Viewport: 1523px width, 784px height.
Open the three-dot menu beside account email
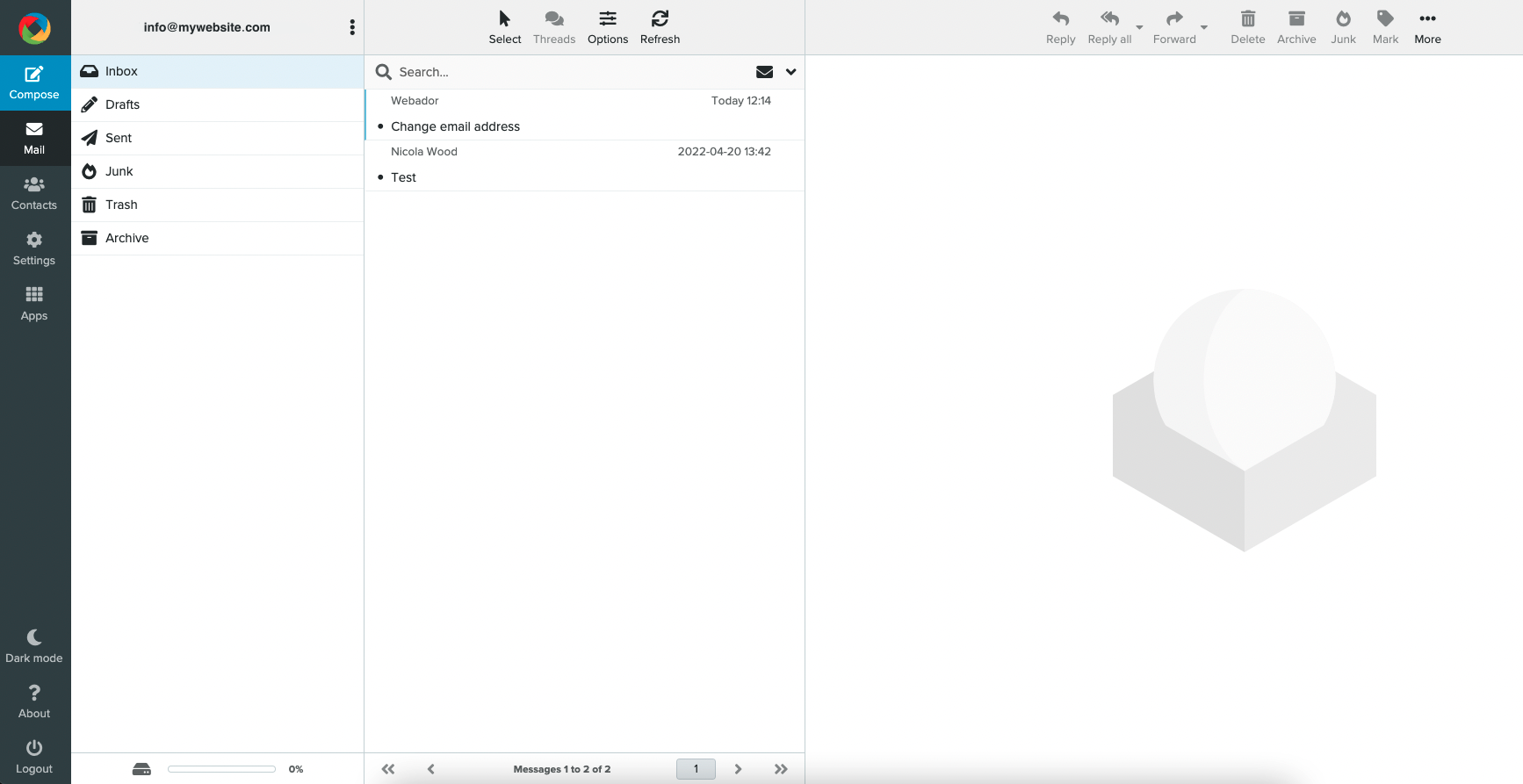(x=352, y=27)
